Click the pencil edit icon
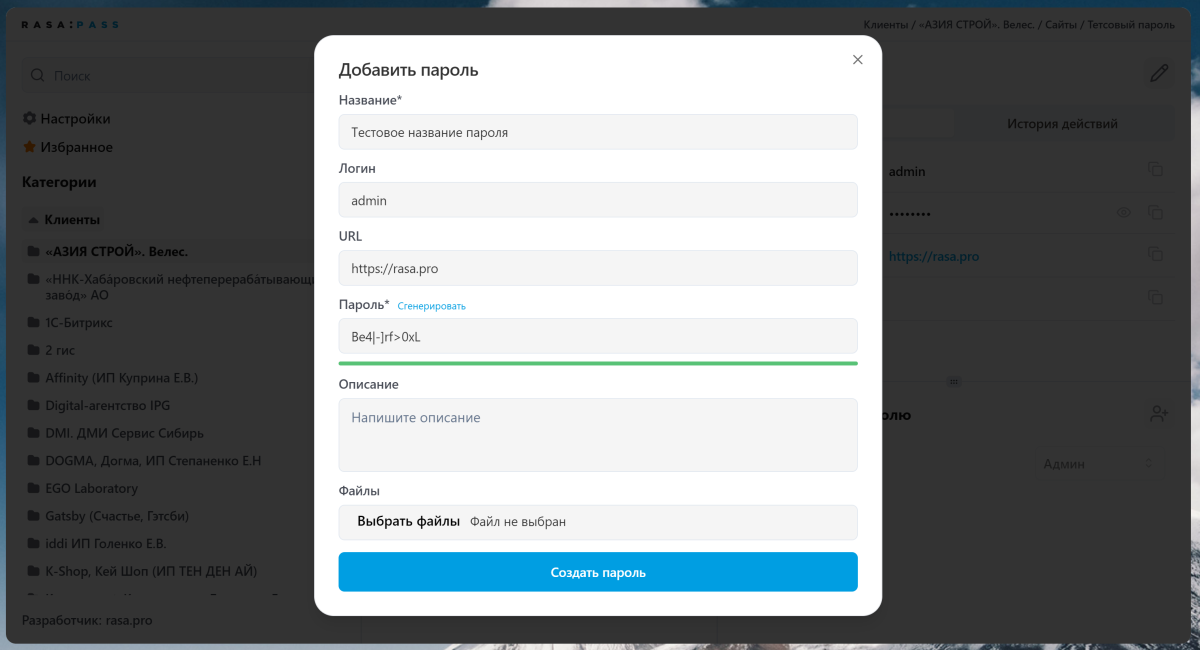 tap(1159, 73)
